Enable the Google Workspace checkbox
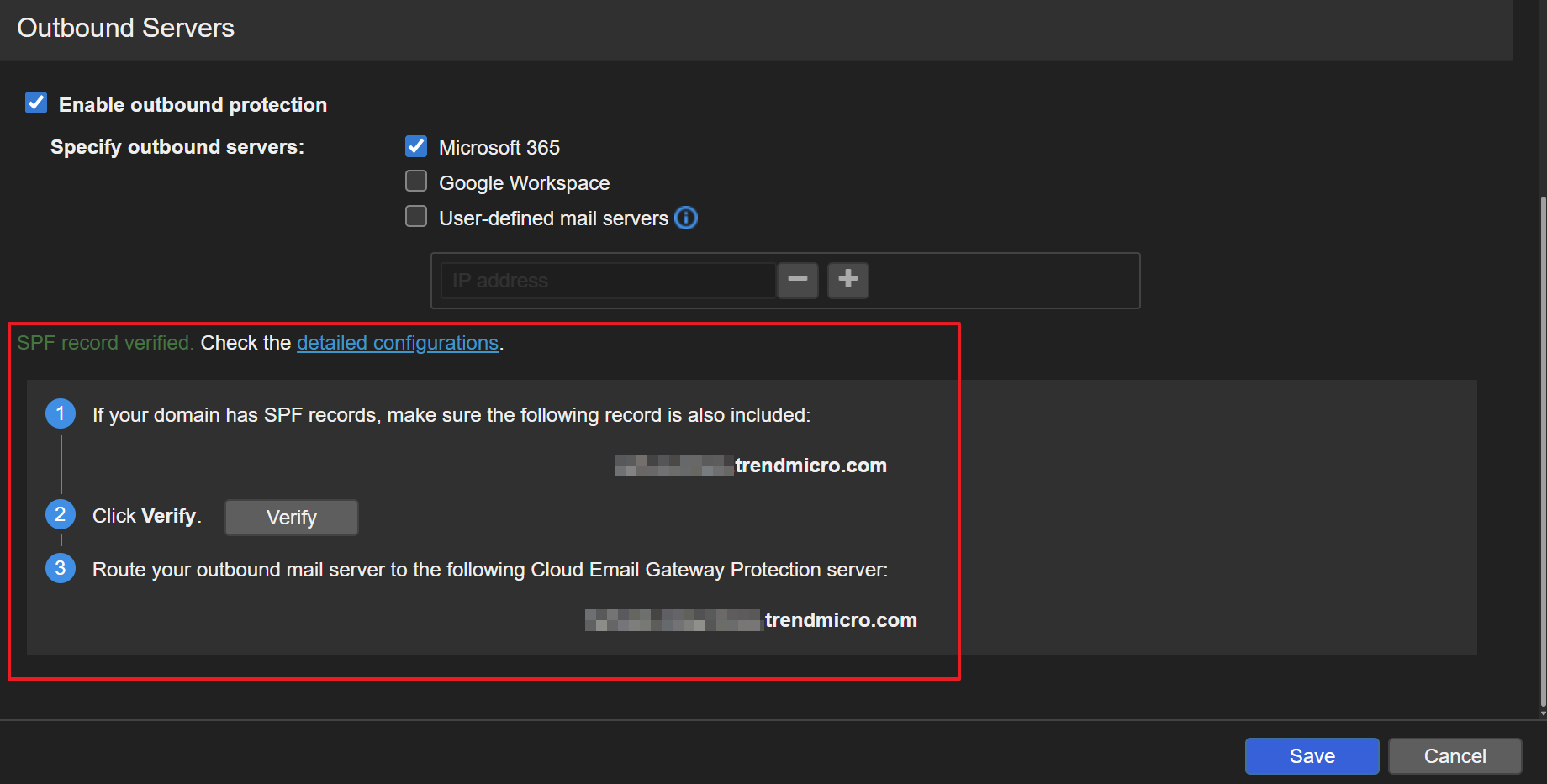Viewport: 1547px width, 784px height. pos(416,182)
